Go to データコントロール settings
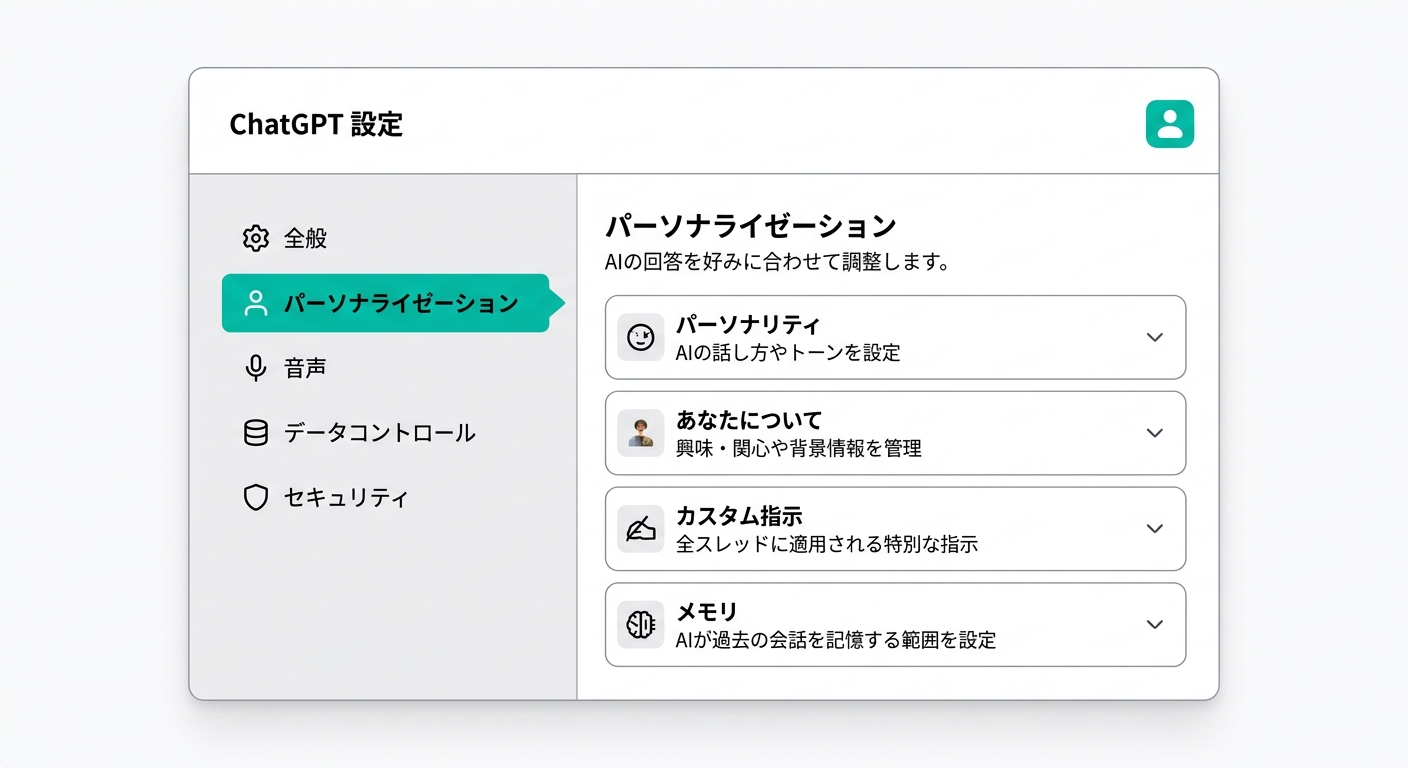 click(379, 433)
